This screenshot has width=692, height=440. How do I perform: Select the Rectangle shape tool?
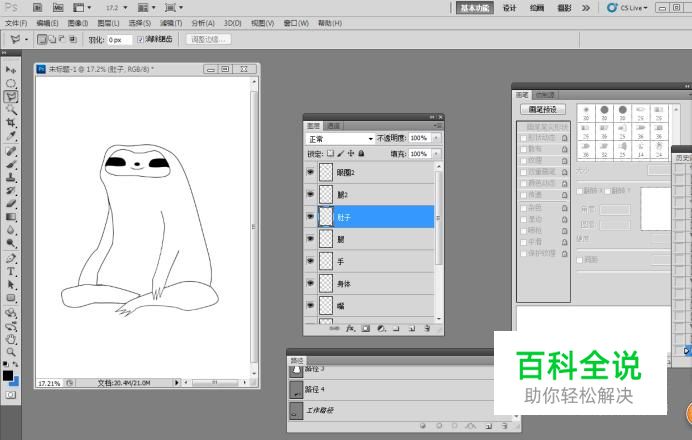tap(11, 298)
